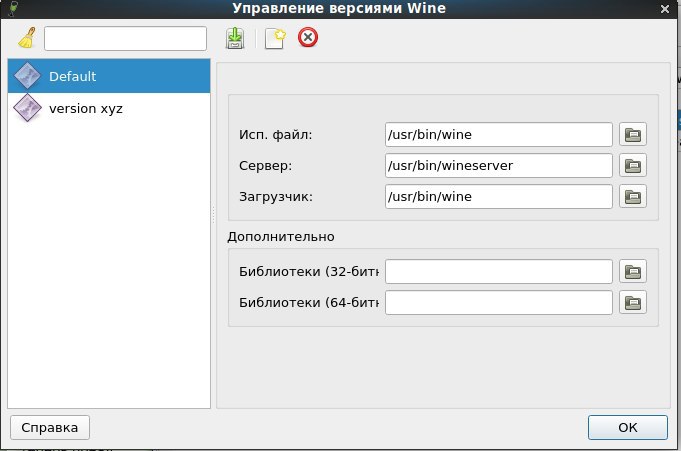
Task: Click the Wine glass title bar icon
Action: click(x=13, y=8)
